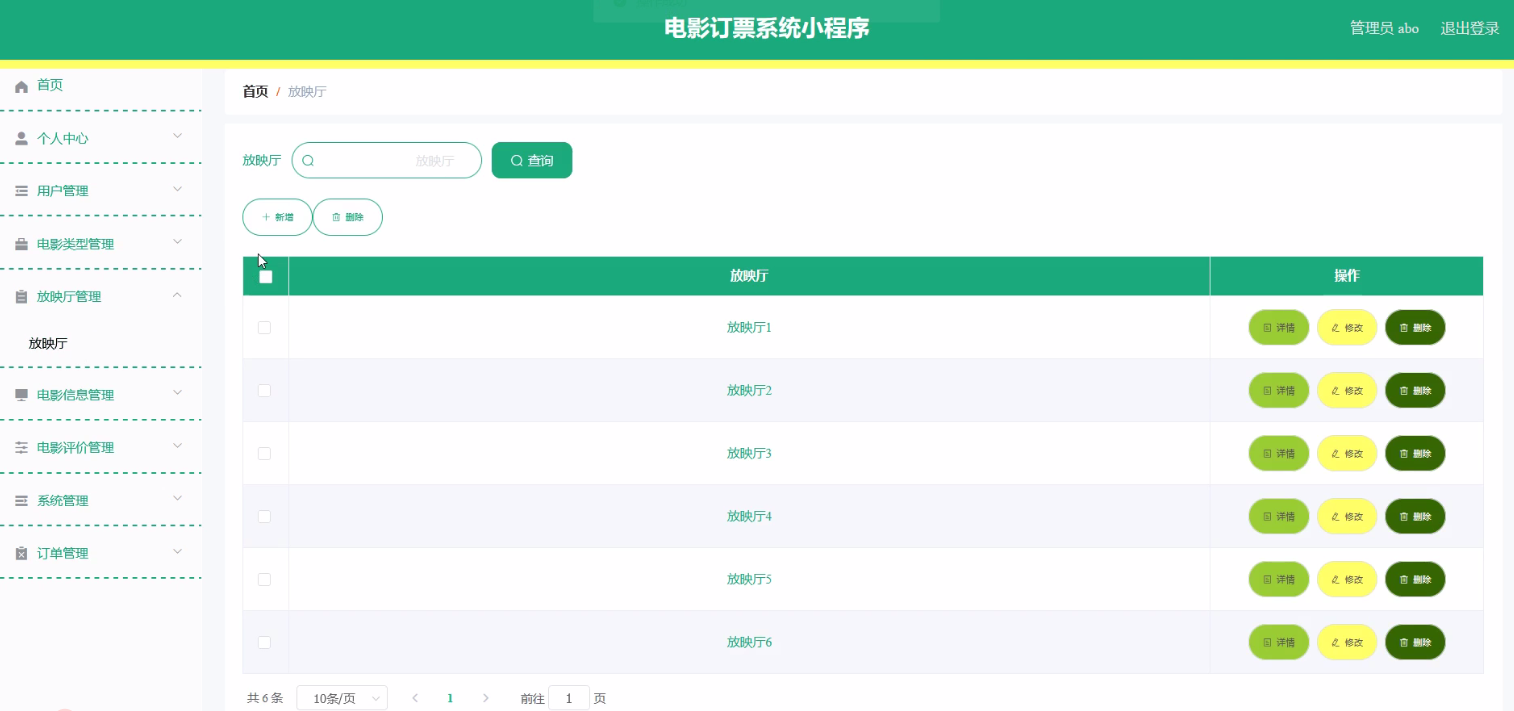Expand the 用户管理 menu chevron
The height and width of the screenshot is (711, 1514).
pos(178,189)
